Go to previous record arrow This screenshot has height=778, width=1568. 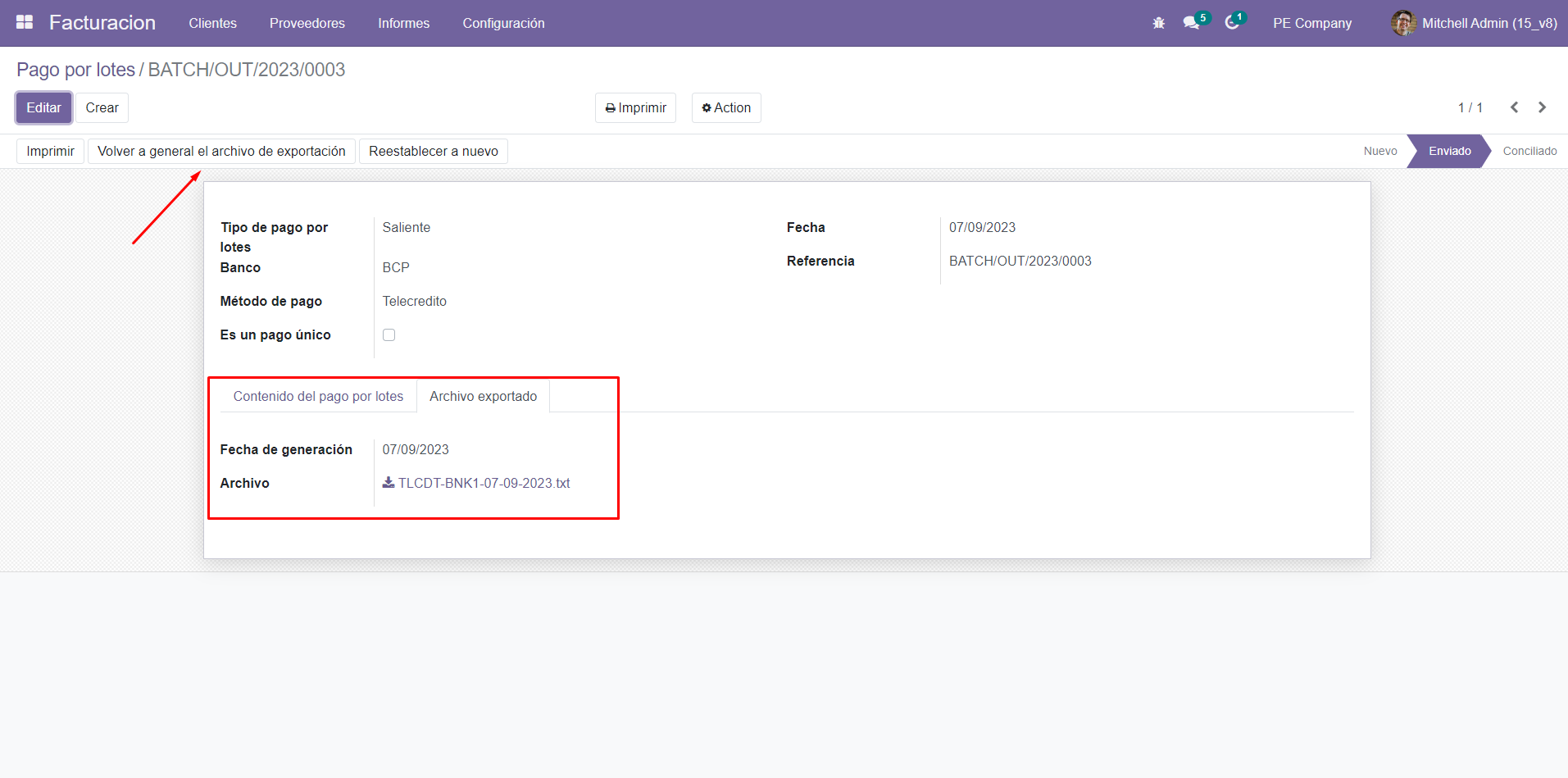tap(1514, 107)
